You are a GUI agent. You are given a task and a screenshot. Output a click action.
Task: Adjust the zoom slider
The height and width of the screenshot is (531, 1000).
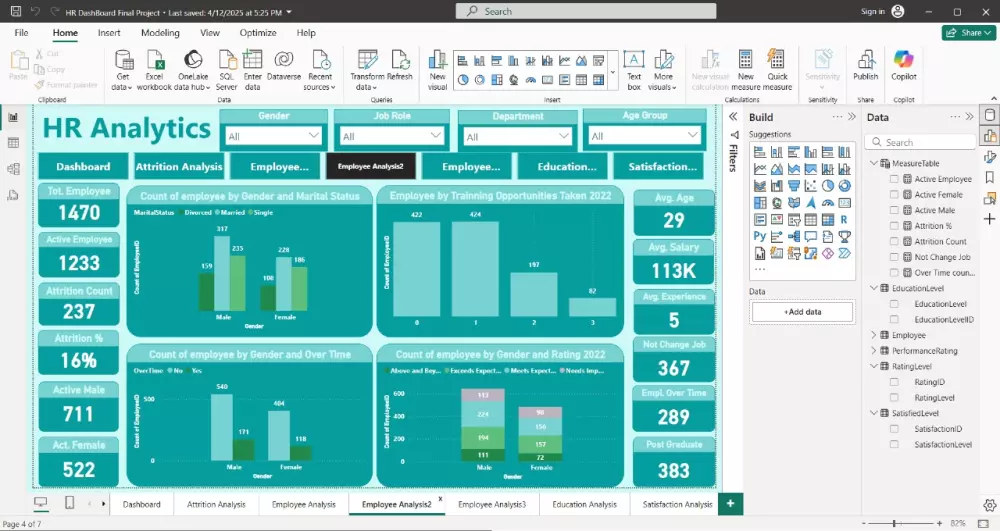tap(895, 523)
